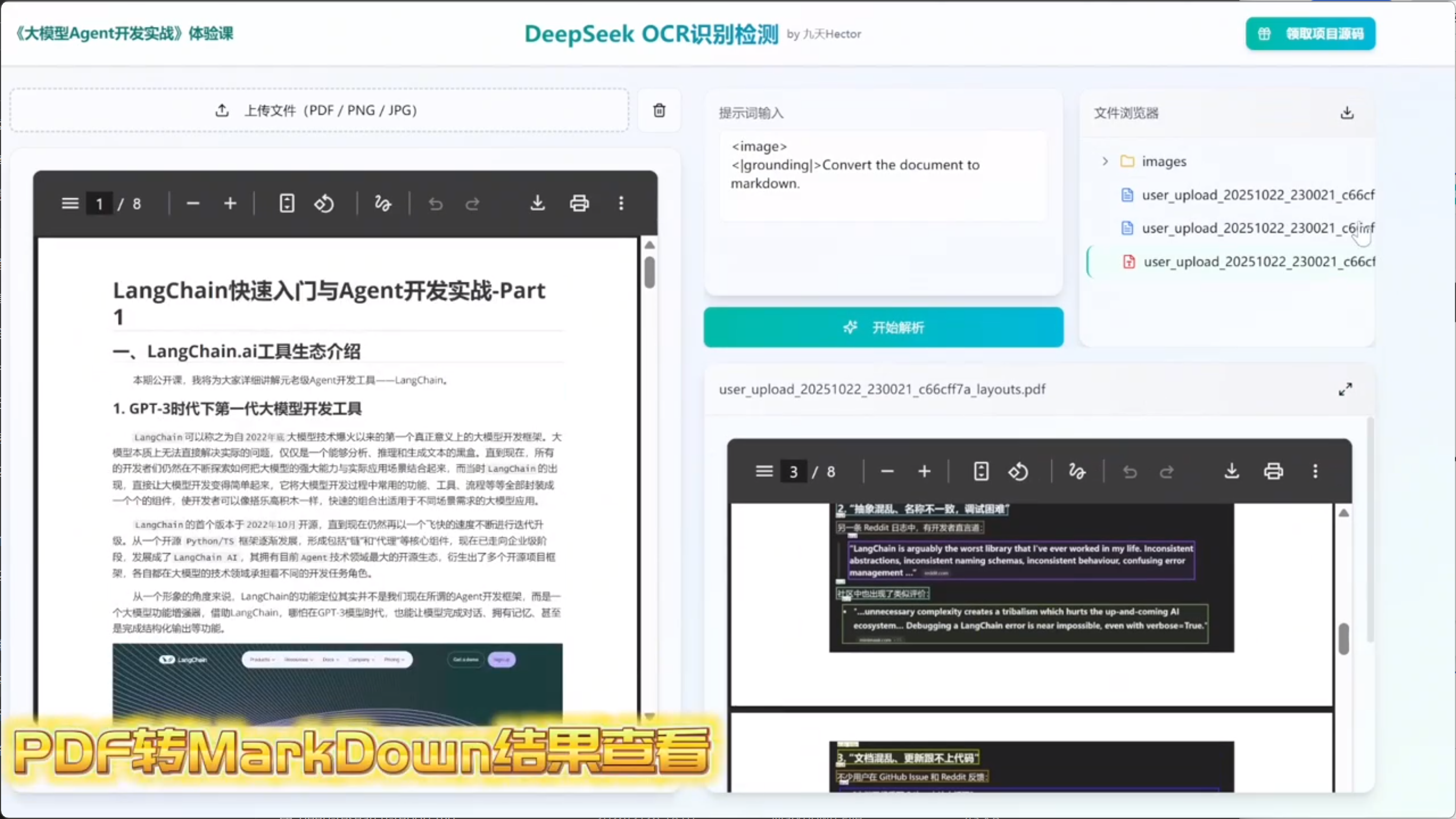Download the layouts PDF file

[x=1232, y=471]
